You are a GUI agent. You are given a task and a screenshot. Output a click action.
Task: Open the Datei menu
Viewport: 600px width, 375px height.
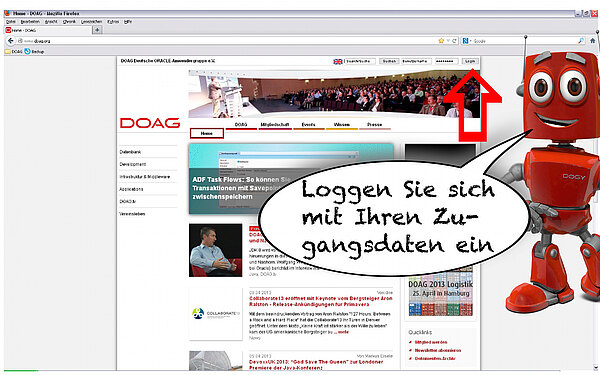click(11, 22)
